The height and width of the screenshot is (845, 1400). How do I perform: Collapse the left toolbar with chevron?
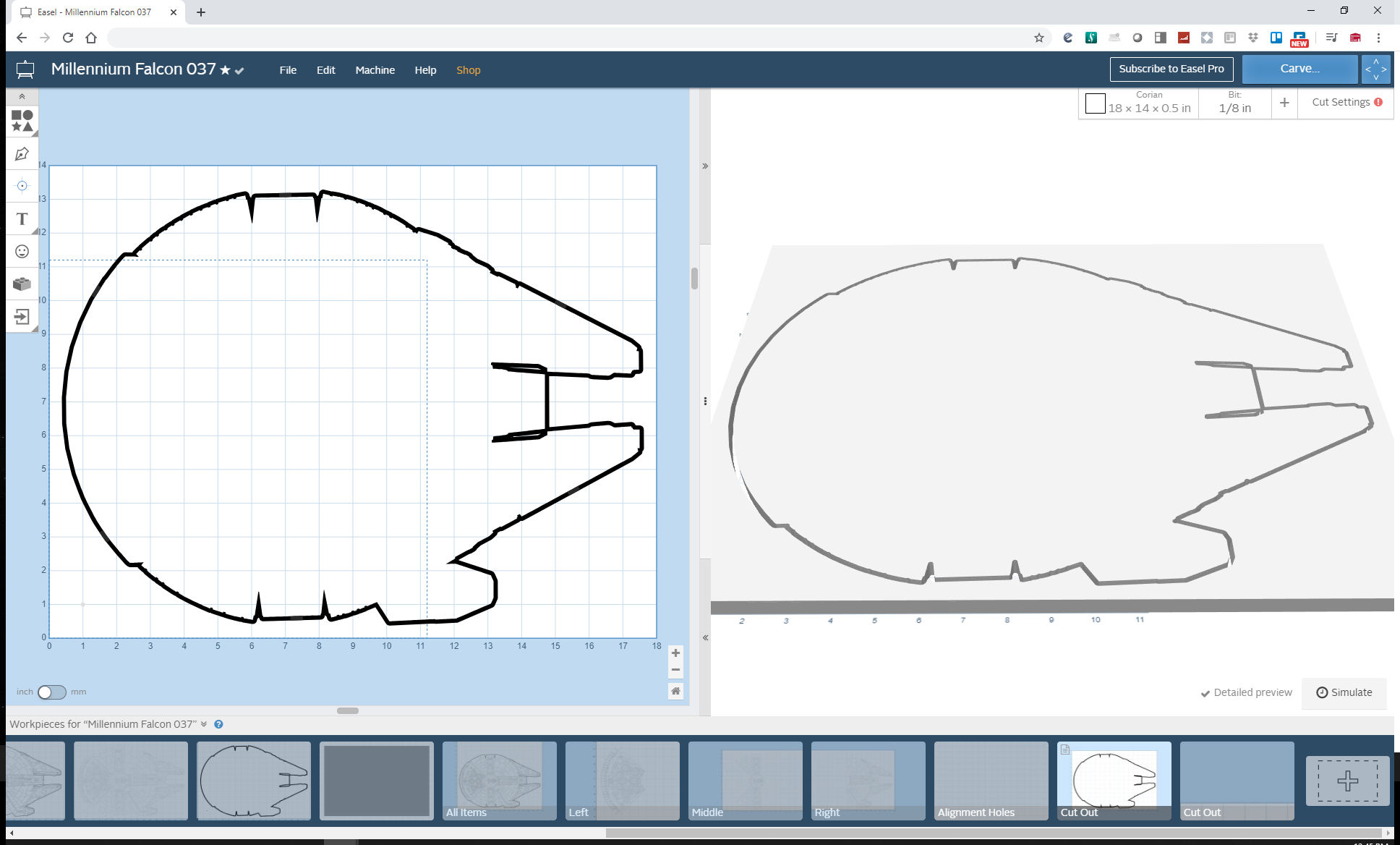[22, 96]
